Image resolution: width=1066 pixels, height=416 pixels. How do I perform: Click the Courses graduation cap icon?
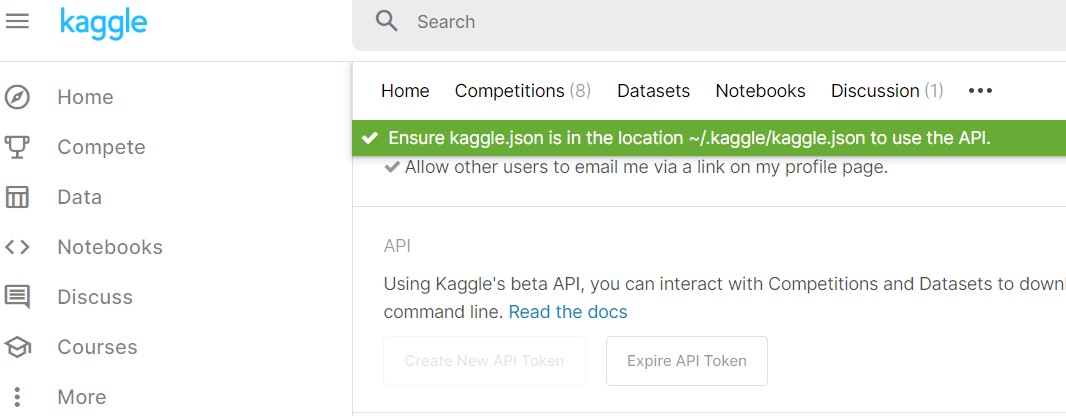coord(17,347)
